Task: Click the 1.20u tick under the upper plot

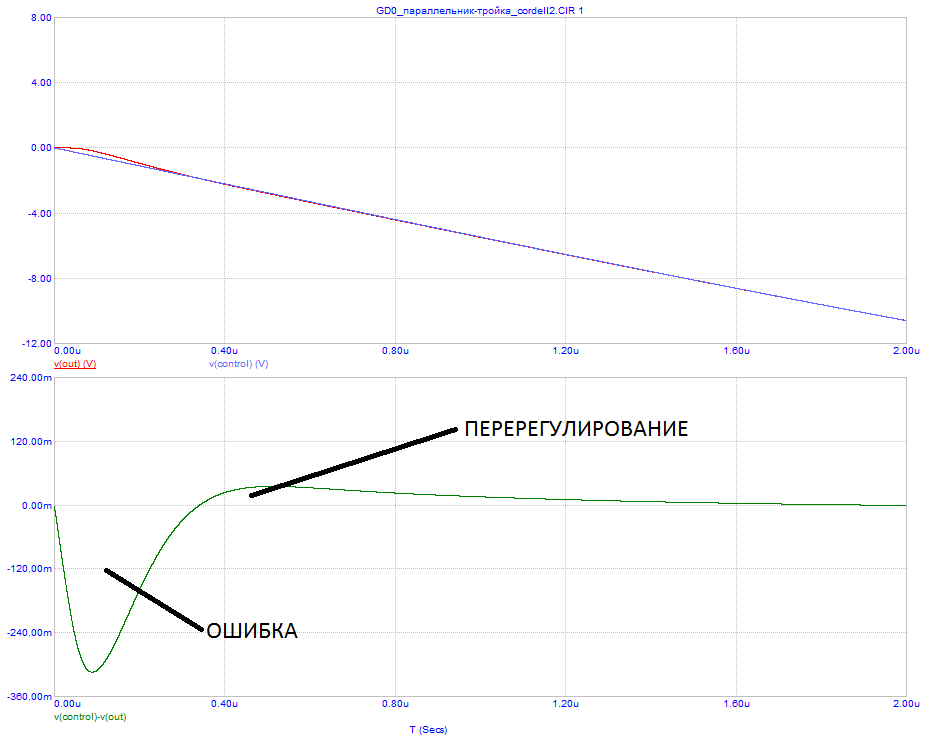Action: pyautogui.click(x=566, y=351)
